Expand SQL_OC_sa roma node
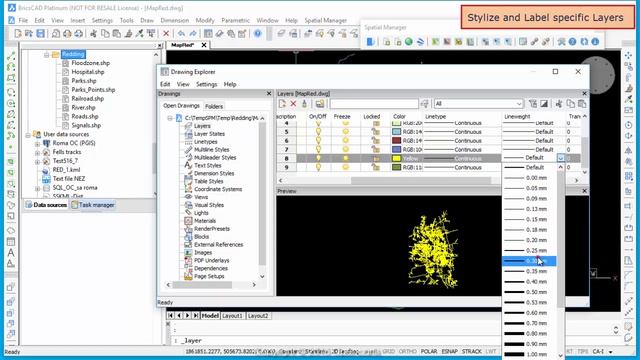The width and height of the screenshot is (640, 360). 37,188
